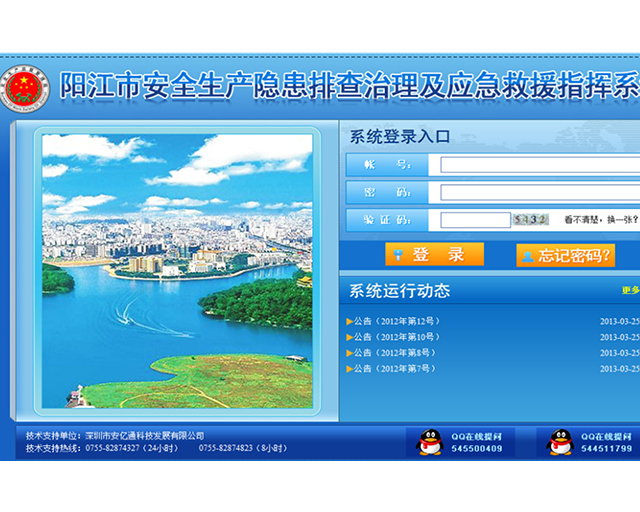Click 看不清楚,换一张 to refresh captcha
This screenshot has width=640, height=512.
click(600, 220)
